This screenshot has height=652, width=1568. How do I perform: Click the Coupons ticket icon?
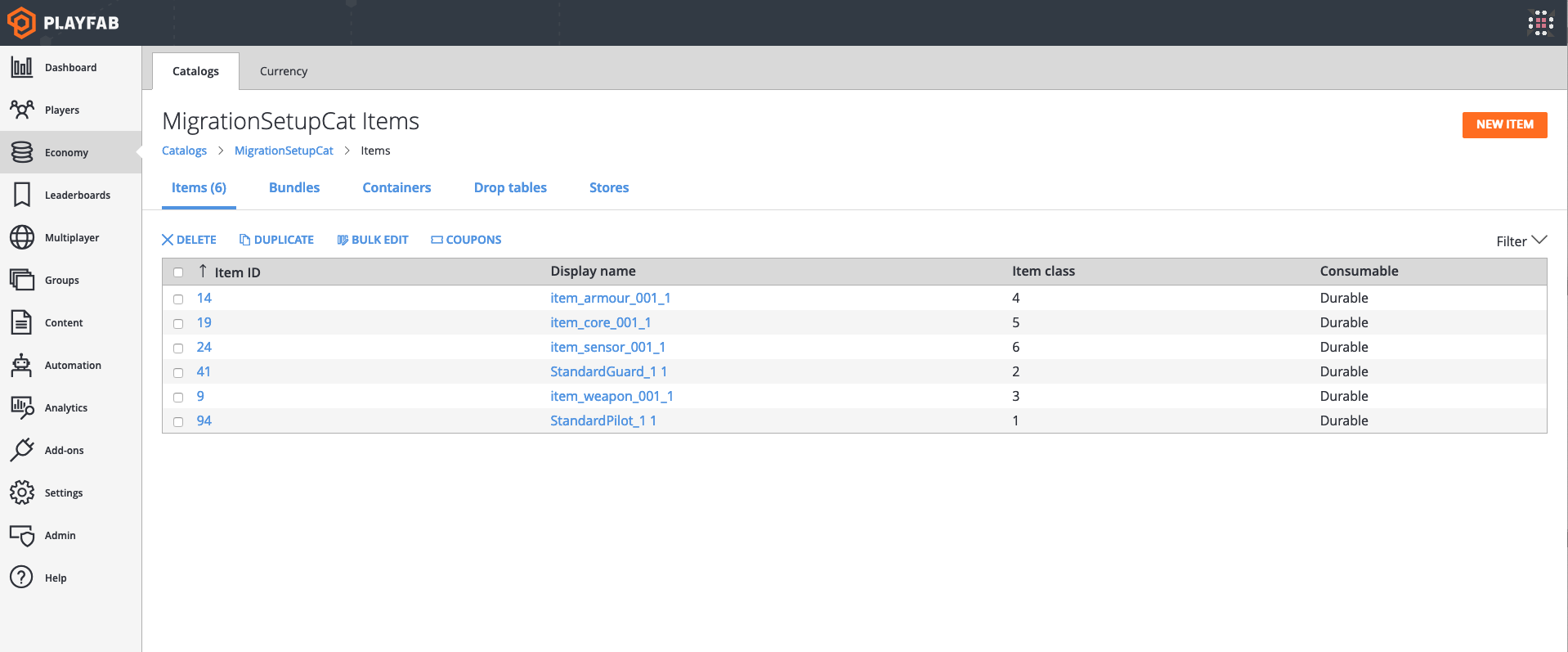click(437, 240)
